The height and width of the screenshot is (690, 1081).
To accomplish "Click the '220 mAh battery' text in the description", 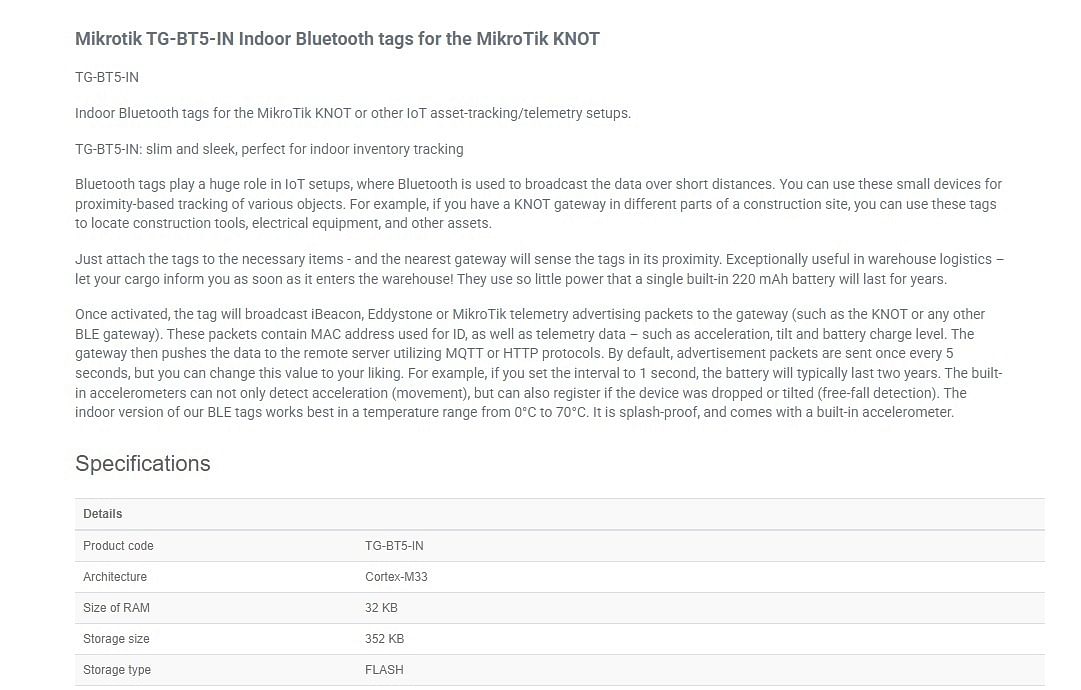I will pyautogui.click(x=782, y=279).
